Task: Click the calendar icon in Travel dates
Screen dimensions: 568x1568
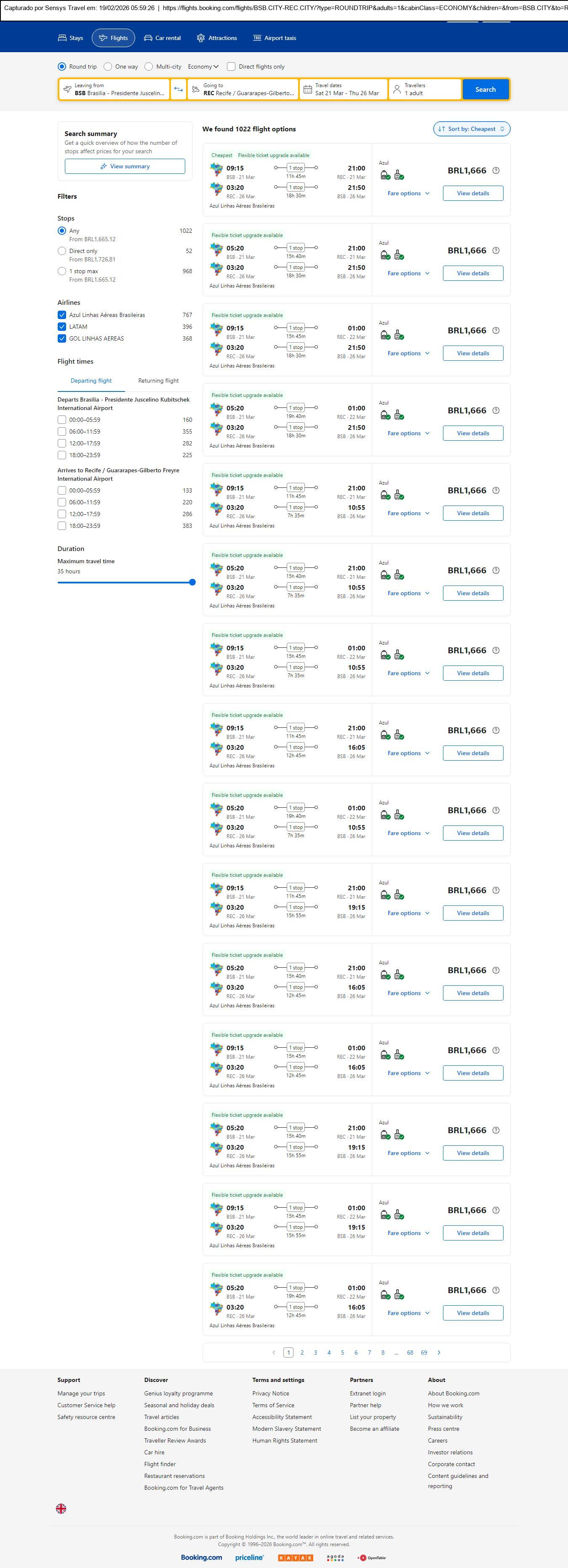Action: tap(308, 90)
